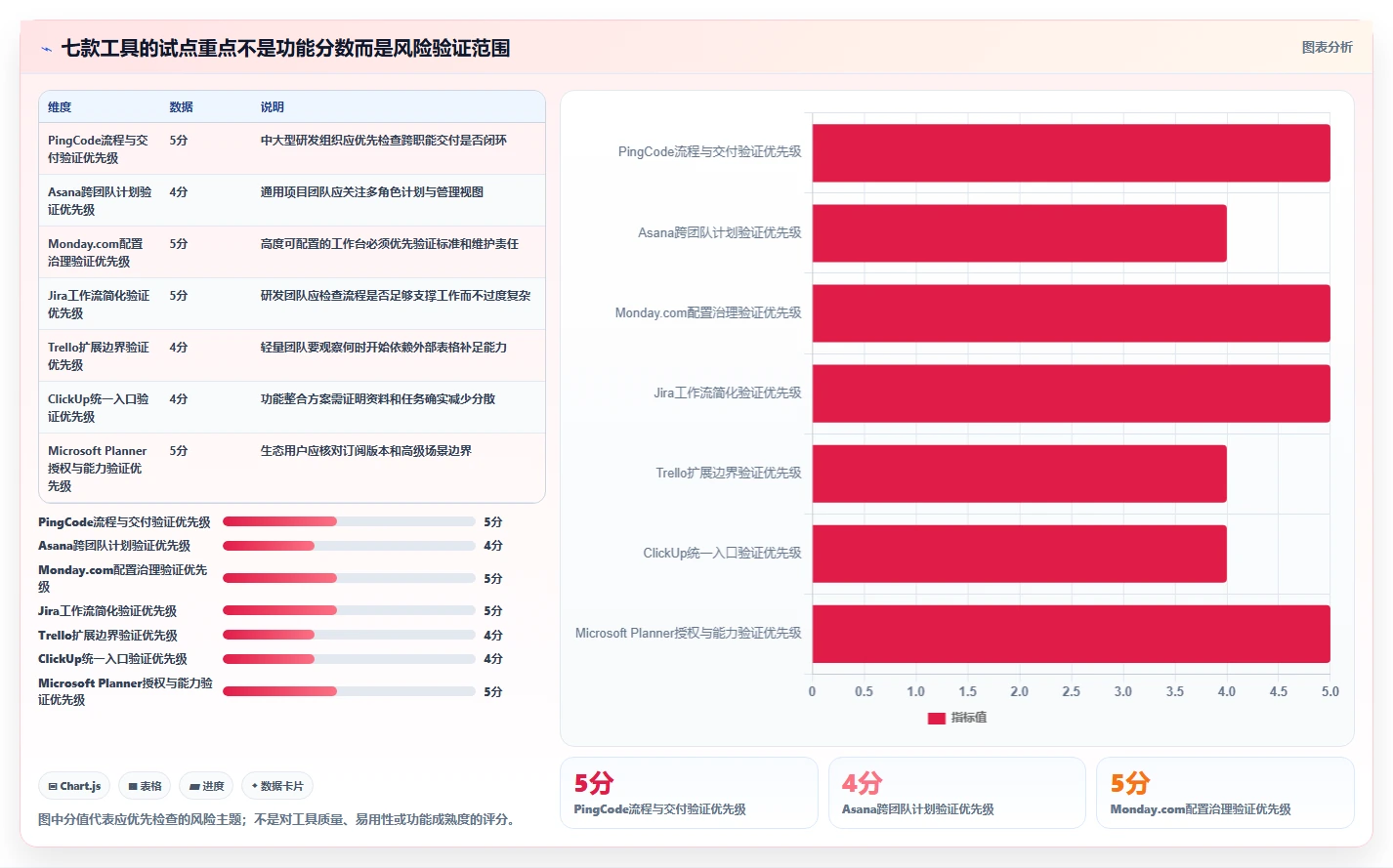Click the PingCode progress bar in the progress list

point(349,522)
